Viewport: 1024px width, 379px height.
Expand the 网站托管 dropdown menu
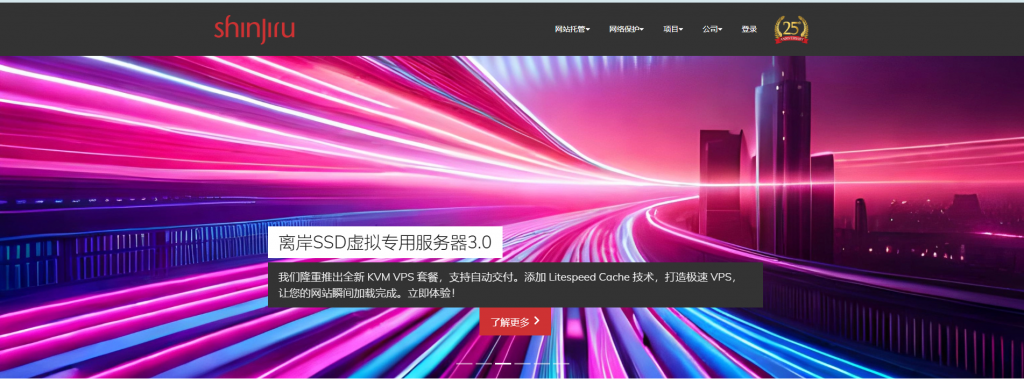click(x=572, y=29)
